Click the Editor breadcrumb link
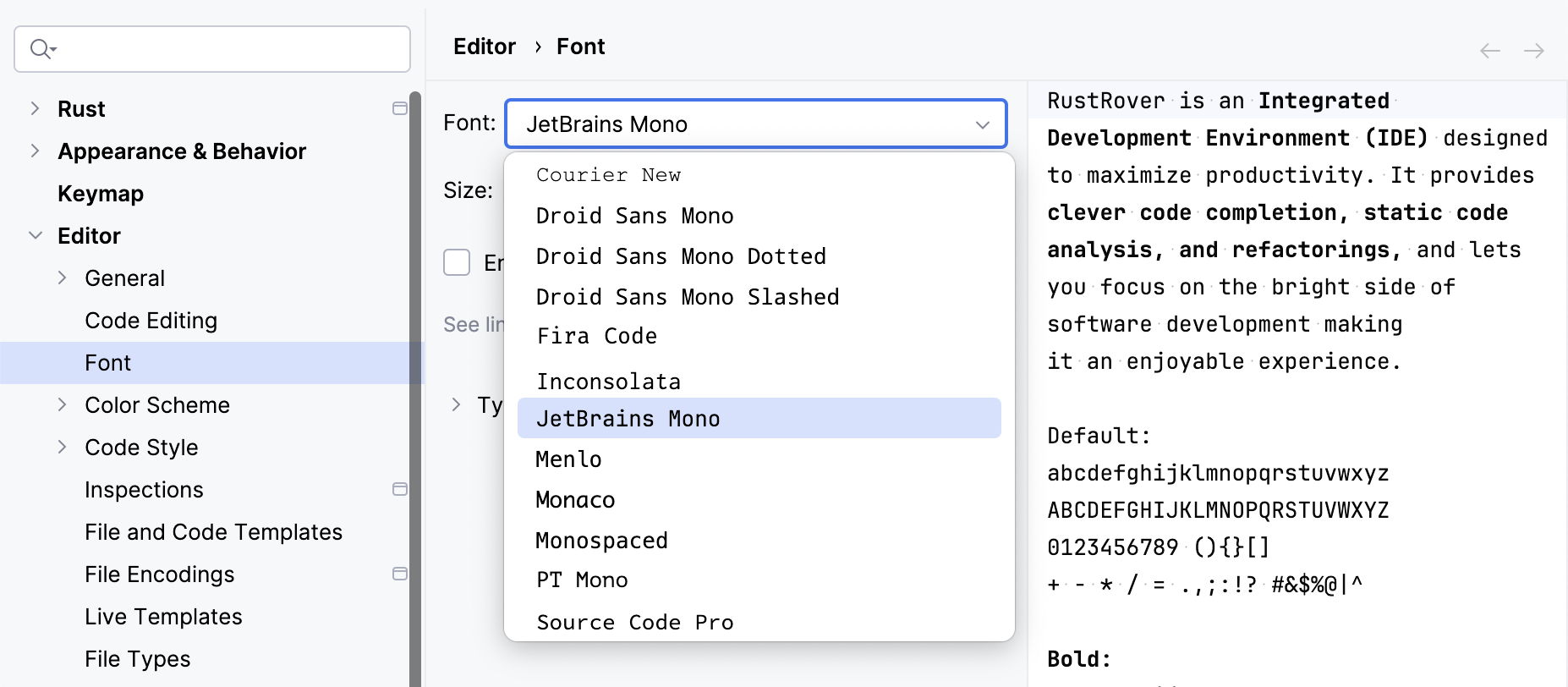The width and height of the screenshot is (1568, 687). (484, 47)
